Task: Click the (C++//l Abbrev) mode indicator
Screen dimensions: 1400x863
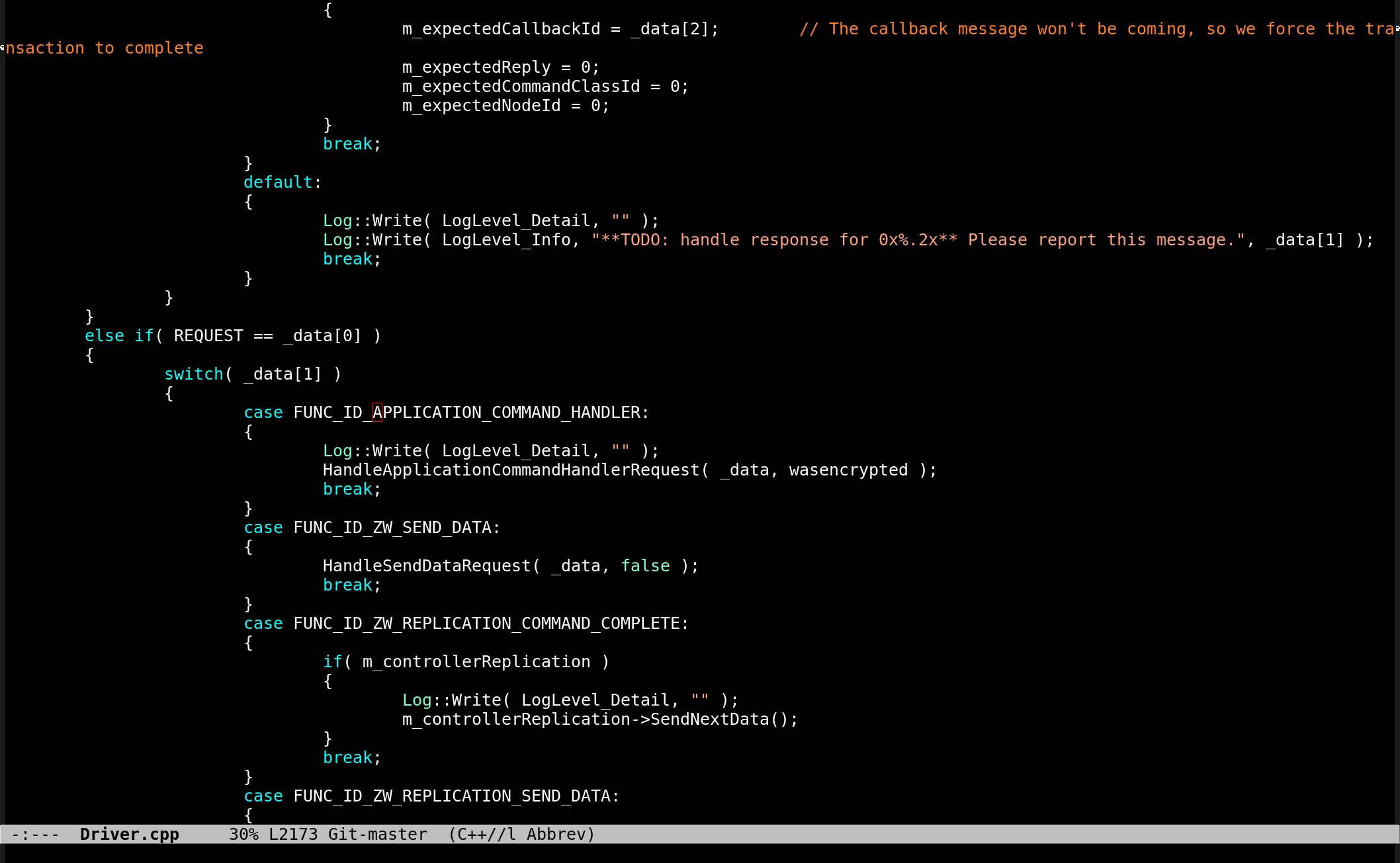Action: [x=521, y=835]
